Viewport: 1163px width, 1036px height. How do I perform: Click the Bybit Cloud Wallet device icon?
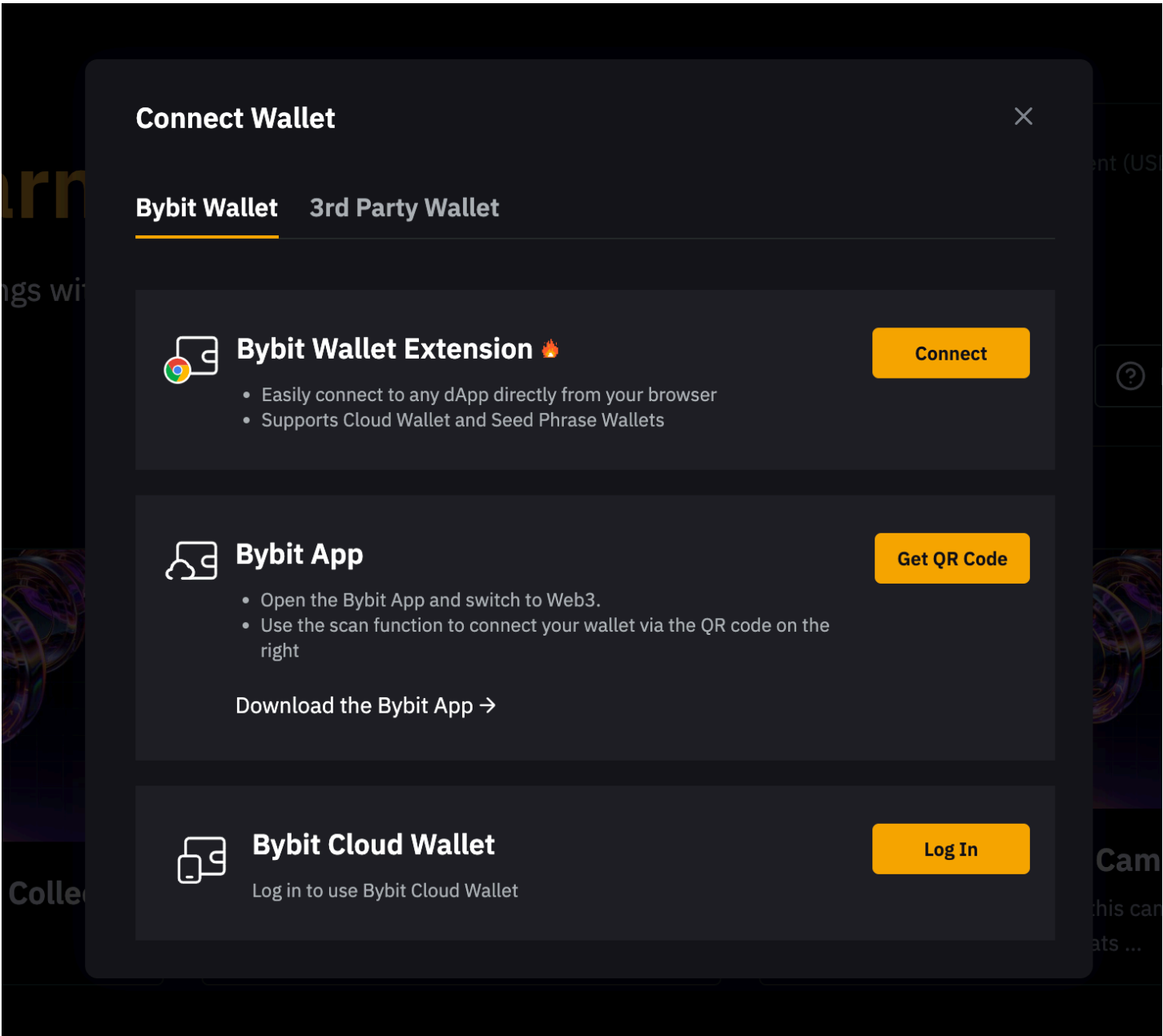tap(201, 859)
